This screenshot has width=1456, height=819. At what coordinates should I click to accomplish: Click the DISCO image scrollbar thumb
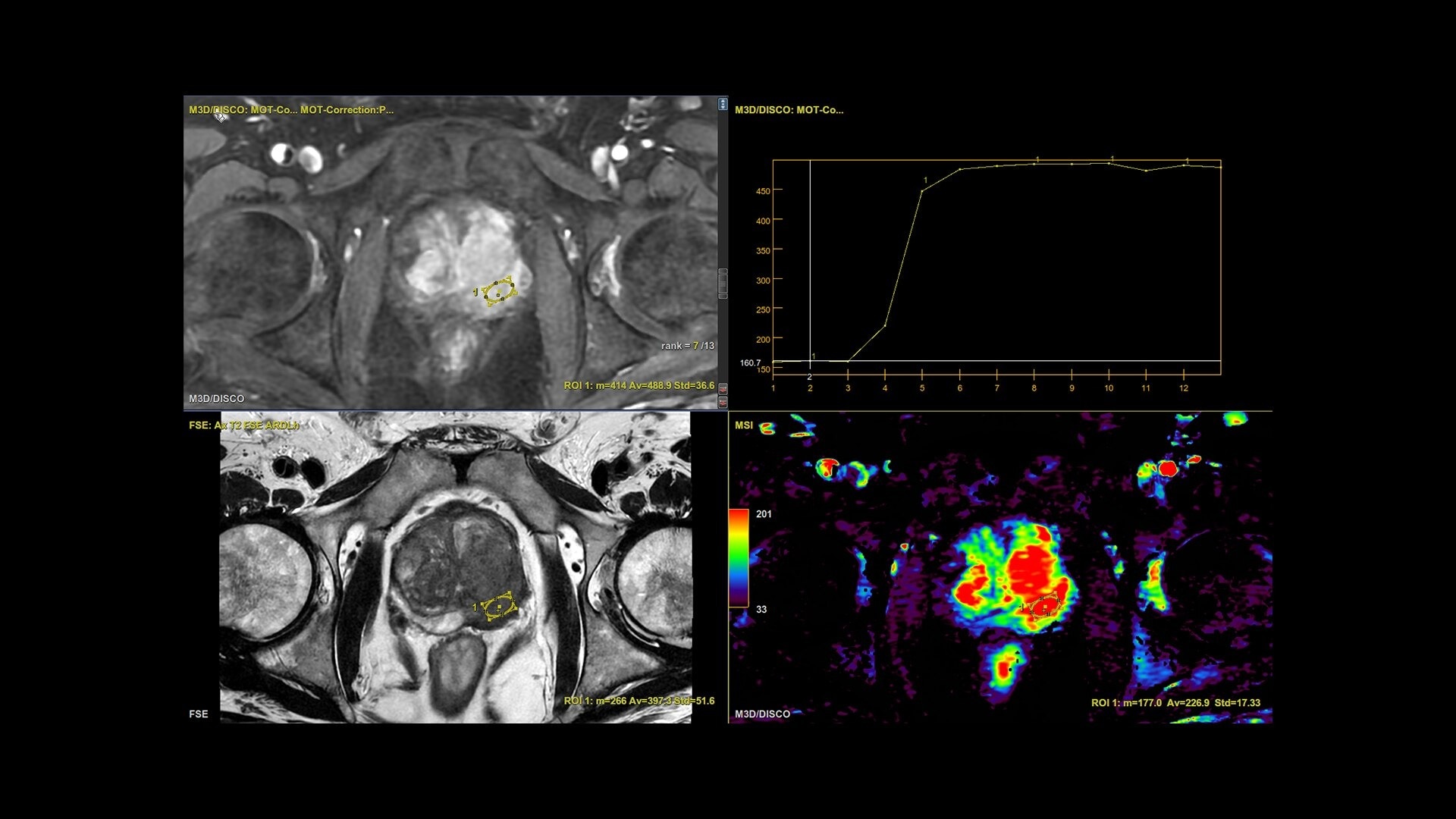coord(723,284)
